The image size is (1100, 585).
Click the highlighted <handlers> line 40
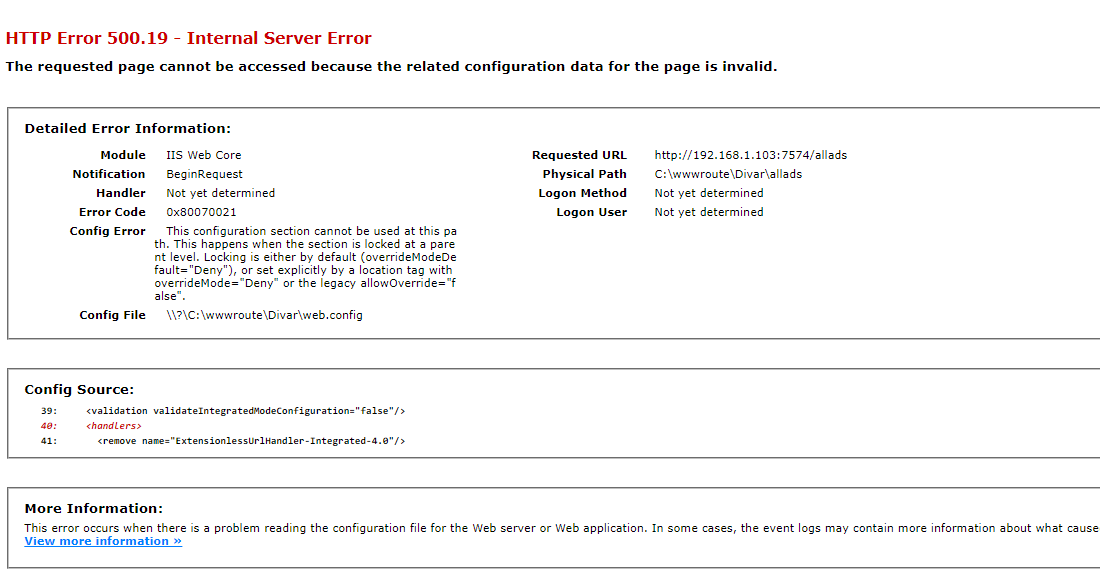(x=114, y=426)
